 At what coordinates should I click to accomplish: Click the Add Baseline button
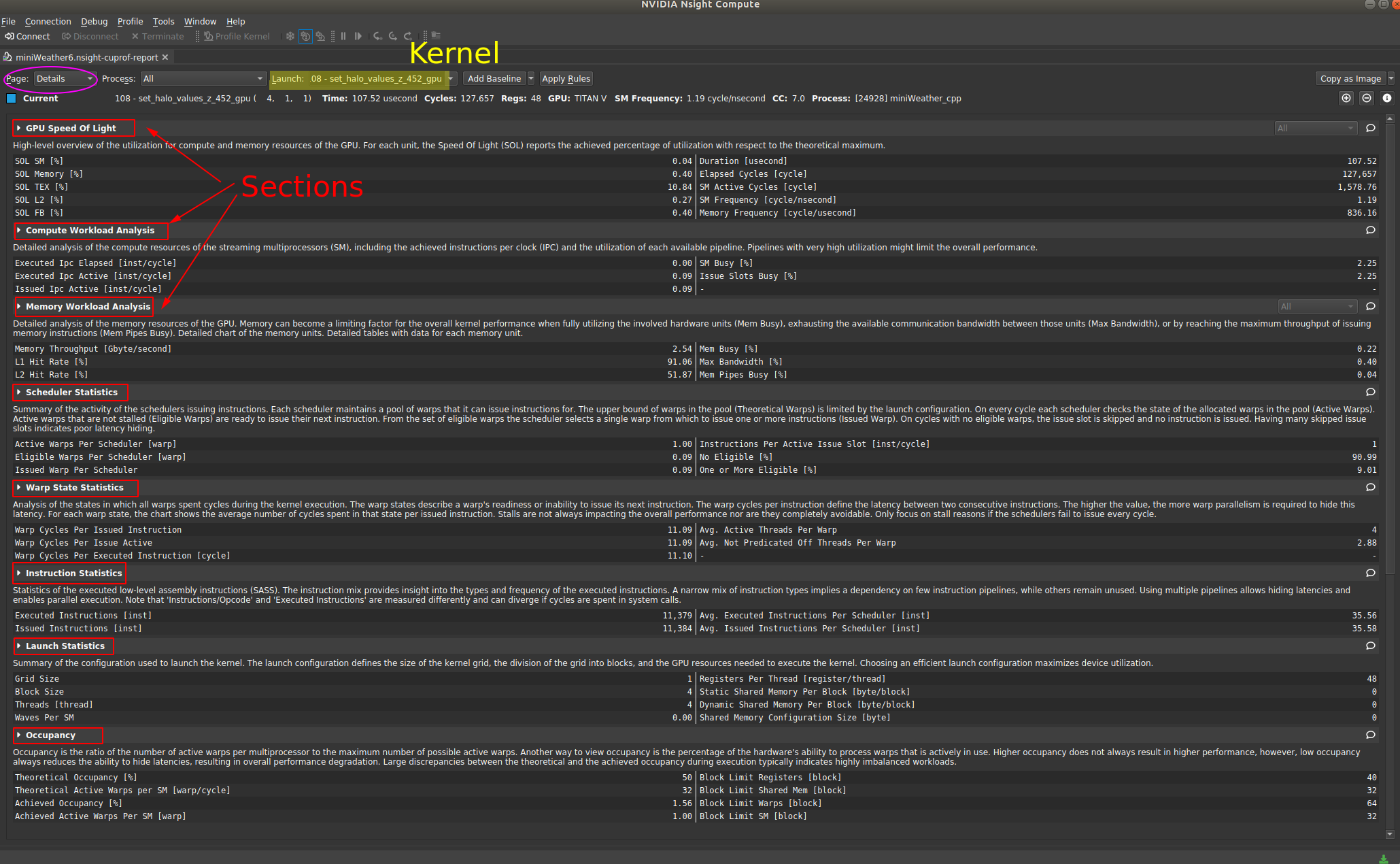coord(494,79)
